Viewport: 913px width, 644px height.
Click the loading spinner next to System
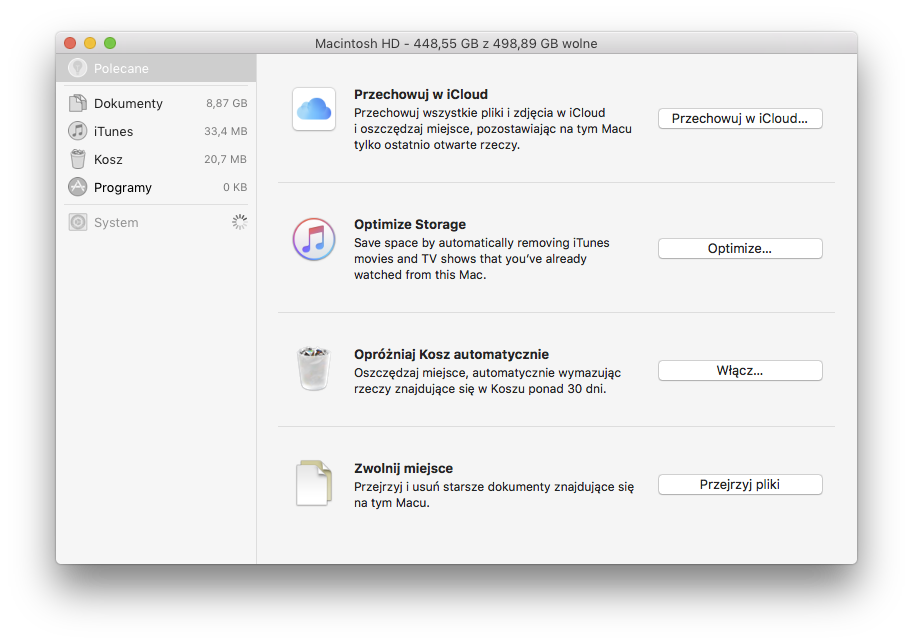pos(239,222)
